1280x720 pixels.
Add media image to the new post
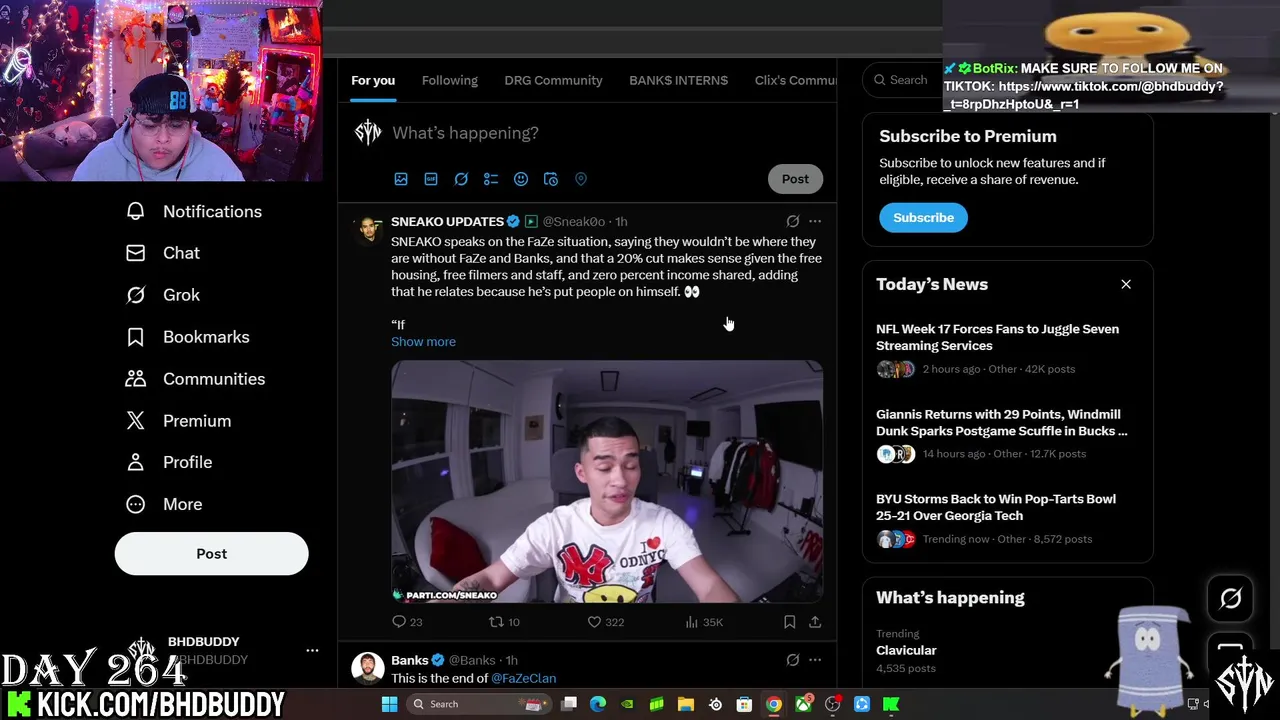coord(401,179)
